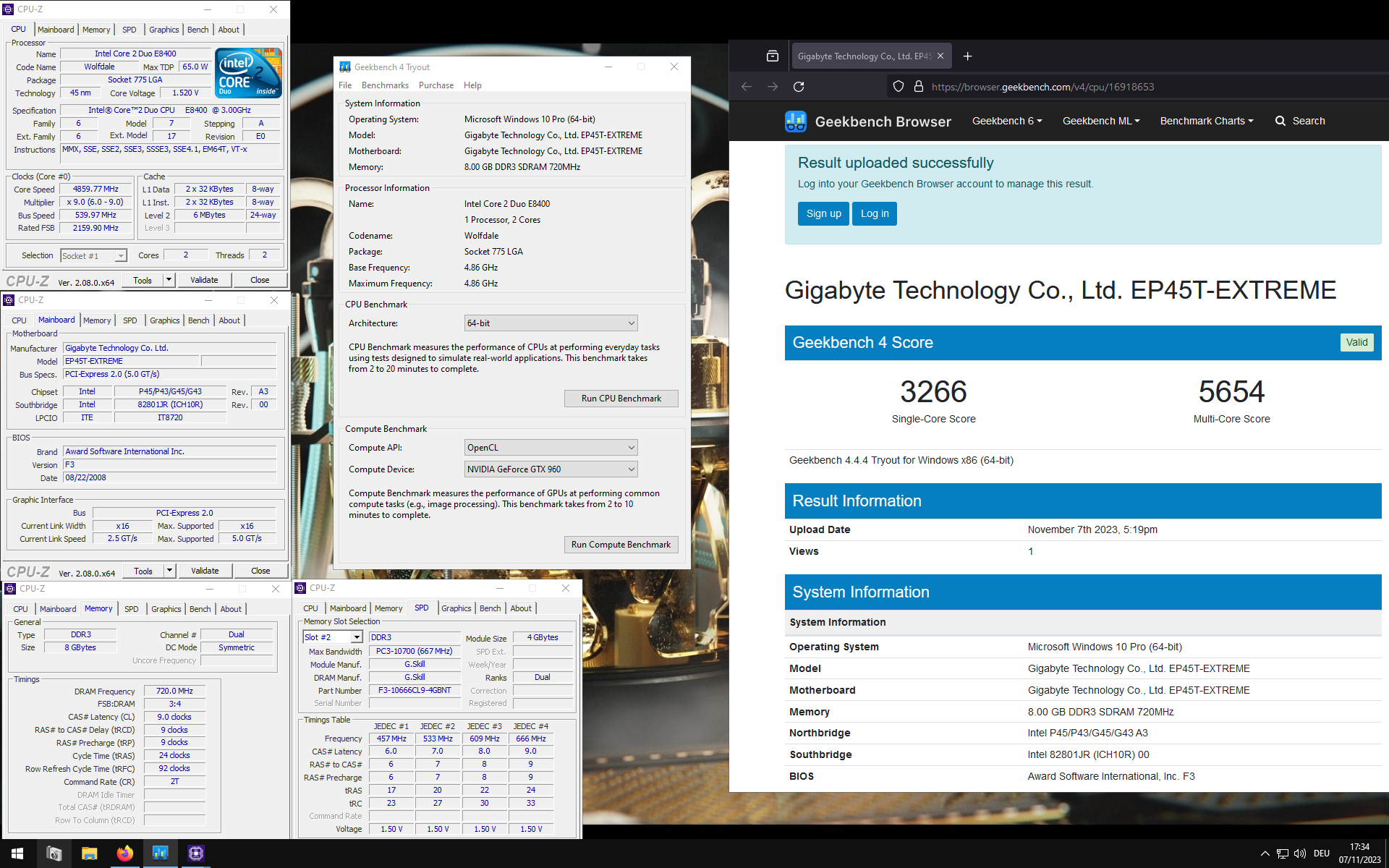Click the taskbar icon right of Start
Viewport: 1389px width, 868px height.
[x=54, y=854]
